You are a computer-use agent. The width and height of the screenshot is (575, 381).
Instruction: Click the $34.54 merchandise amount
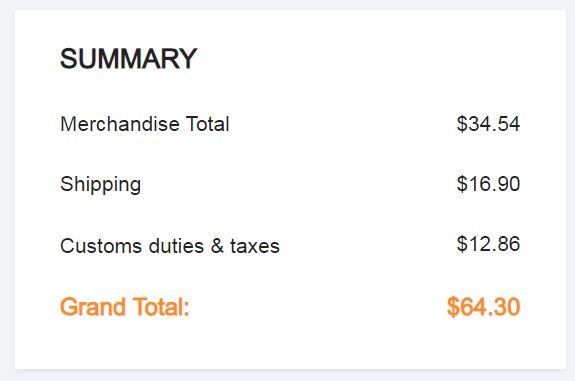click(488, 124)
